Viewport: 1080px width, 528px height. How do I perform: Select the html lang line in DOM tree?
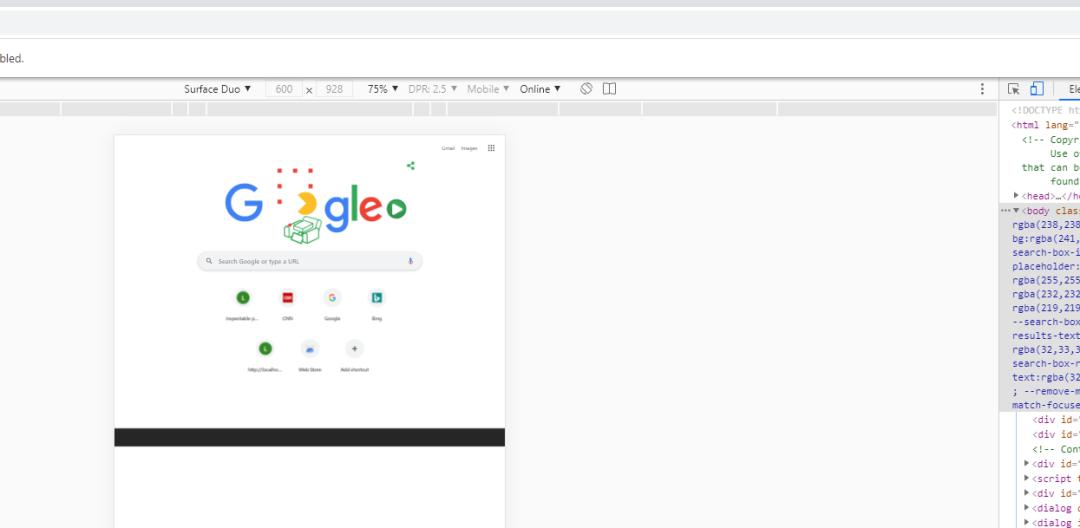(x=1046, y=125)
